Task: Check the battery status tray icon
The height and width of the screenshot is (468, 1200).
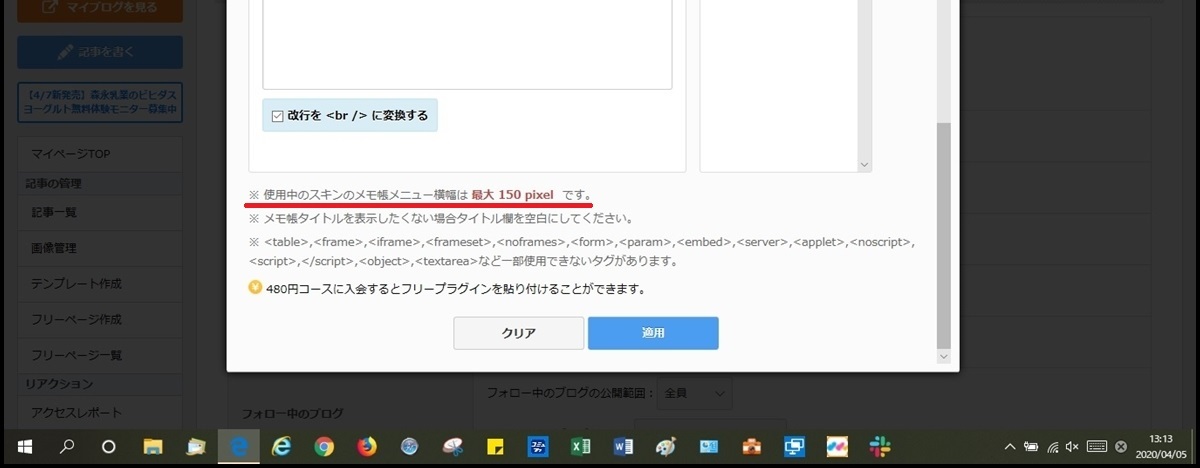Action: 1030,447
